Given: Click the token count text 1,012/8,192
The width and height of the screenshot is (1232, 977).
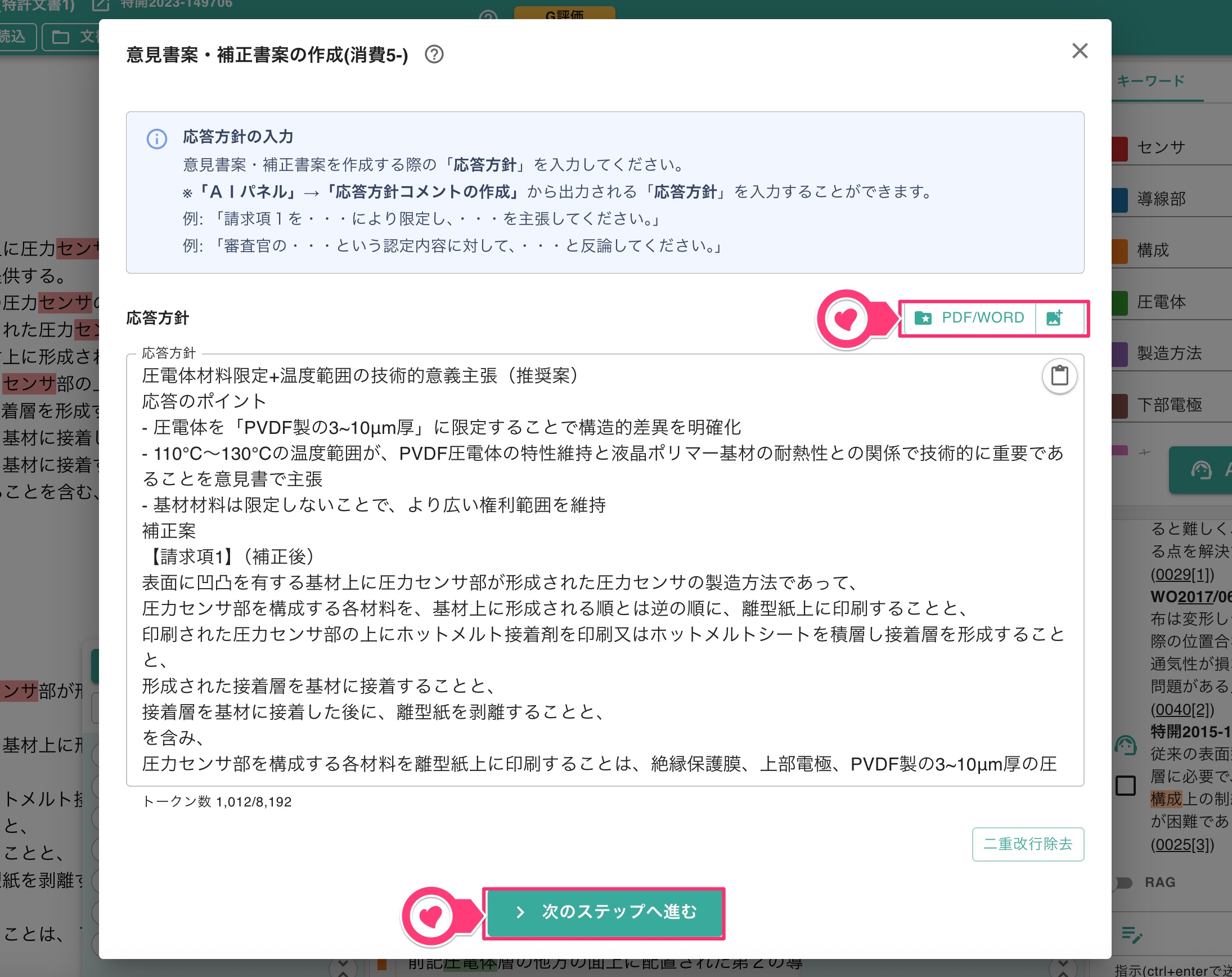Looking at the screenshot, I should pos(254,802).
